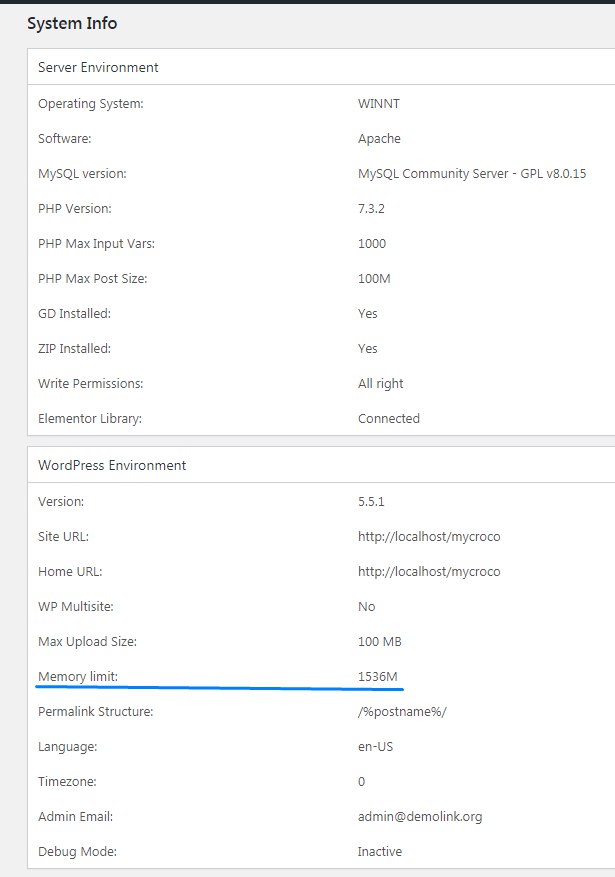This screenshot has height=877, width=615.
Task: Select the MySQL Community Server version text
Action: click(x=472, y=174)
